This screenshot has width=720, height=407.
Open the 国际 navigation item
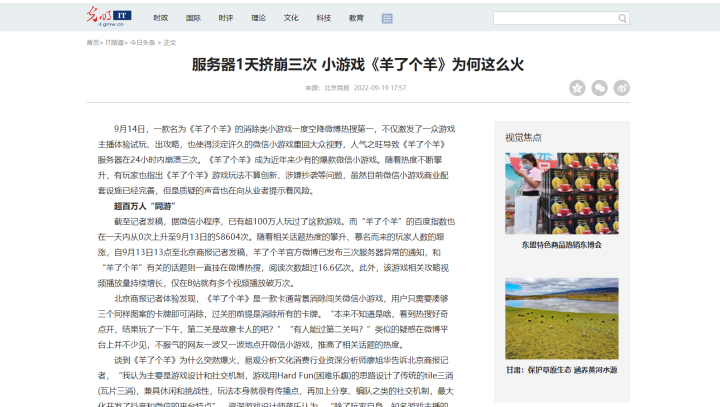pyautogui.click(x=193, y=18)
